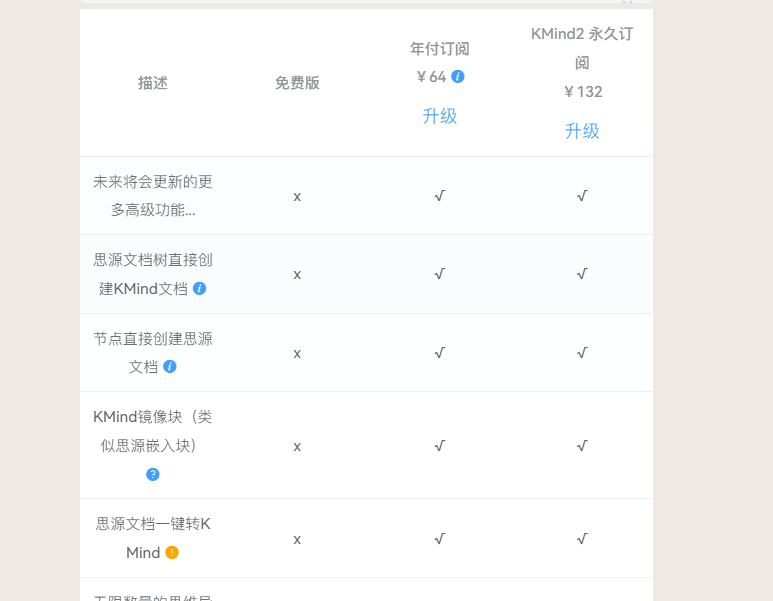The width and height of the screenshot is (773, 601).
Task: Click the question mark icon under KMind镜像块
Action: point(153,474)
